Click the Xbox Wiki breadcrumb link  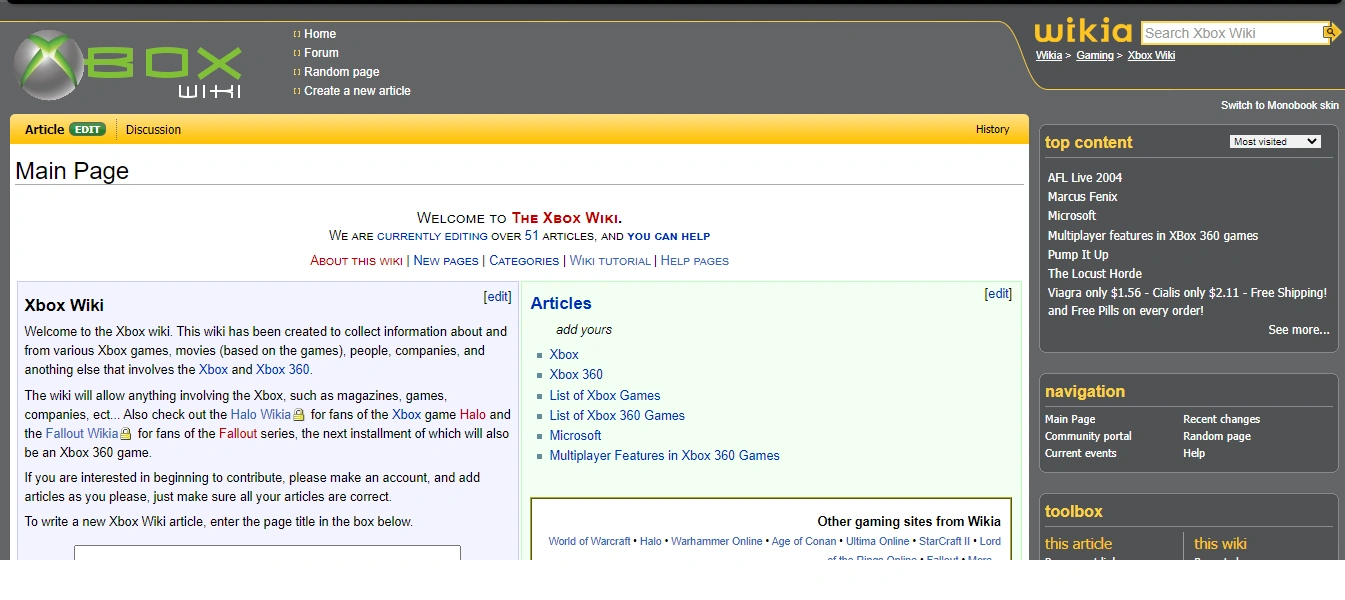click(1151, 56)
